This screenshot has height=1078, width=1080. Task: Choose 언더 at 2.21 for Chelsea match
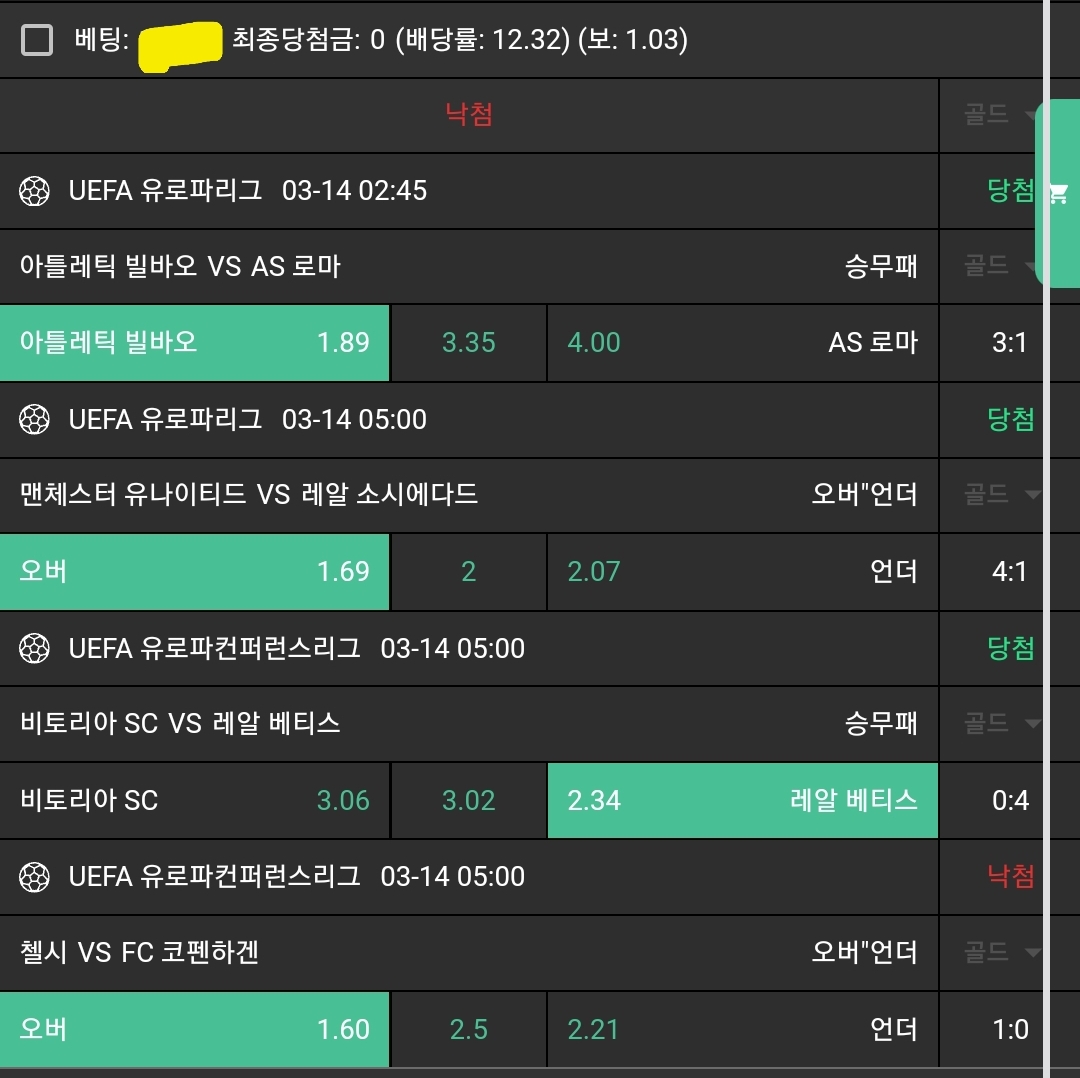coord(742,1030)
